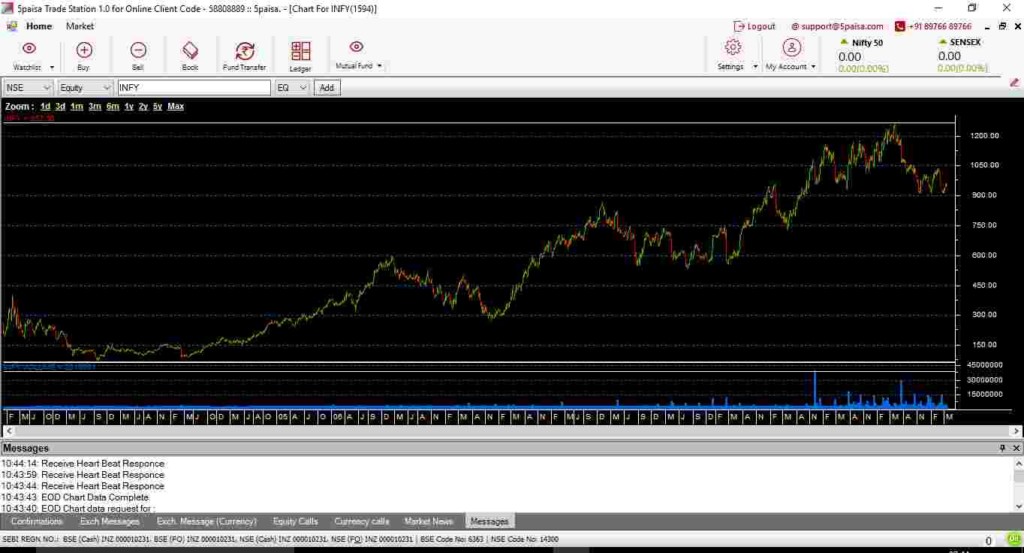Screen dimensions: 1024x553
Task: Open the Book icon
Action: (x=190, y=50)
